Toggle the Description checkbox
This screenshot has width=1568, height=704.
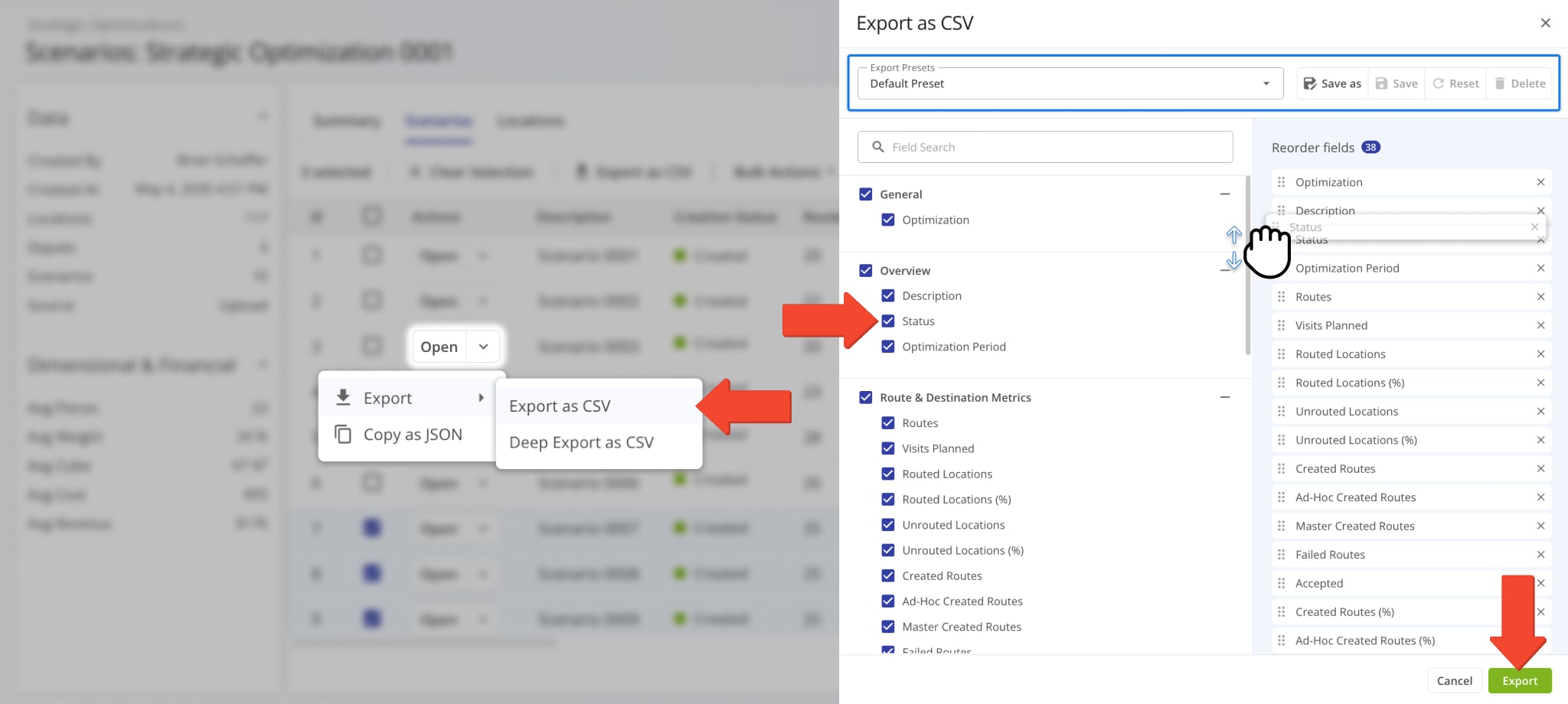tap(888, 296)
